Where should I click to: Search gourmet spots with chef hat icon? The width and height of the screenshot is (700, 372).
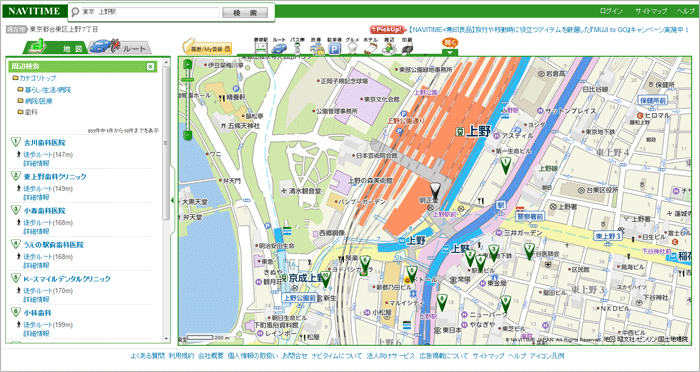352,46
